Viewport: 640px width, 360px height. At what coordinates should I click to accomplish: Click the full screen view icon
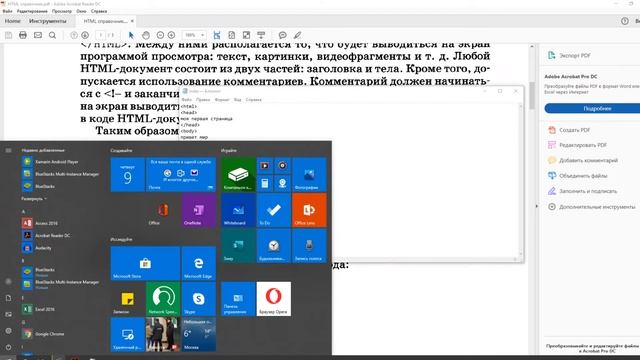(x=246, y=35)
